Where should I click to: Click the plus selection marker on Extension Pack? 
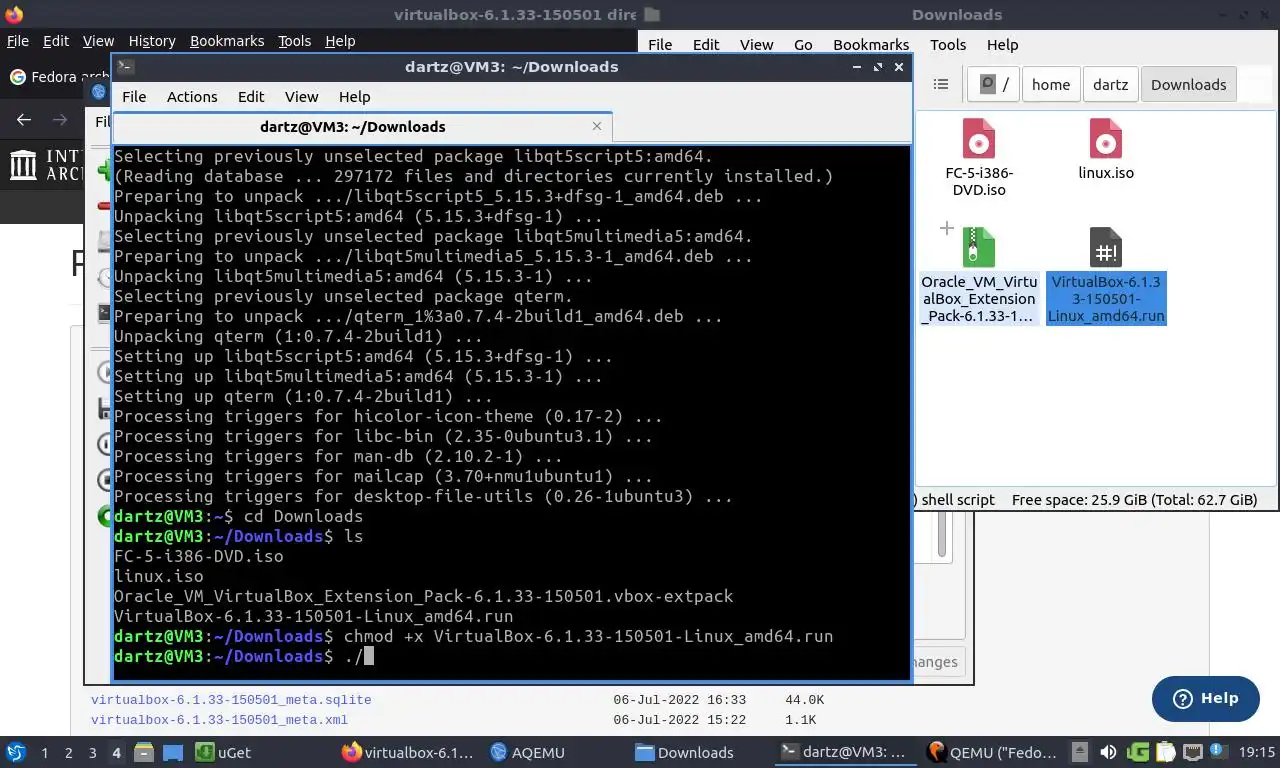946,229
